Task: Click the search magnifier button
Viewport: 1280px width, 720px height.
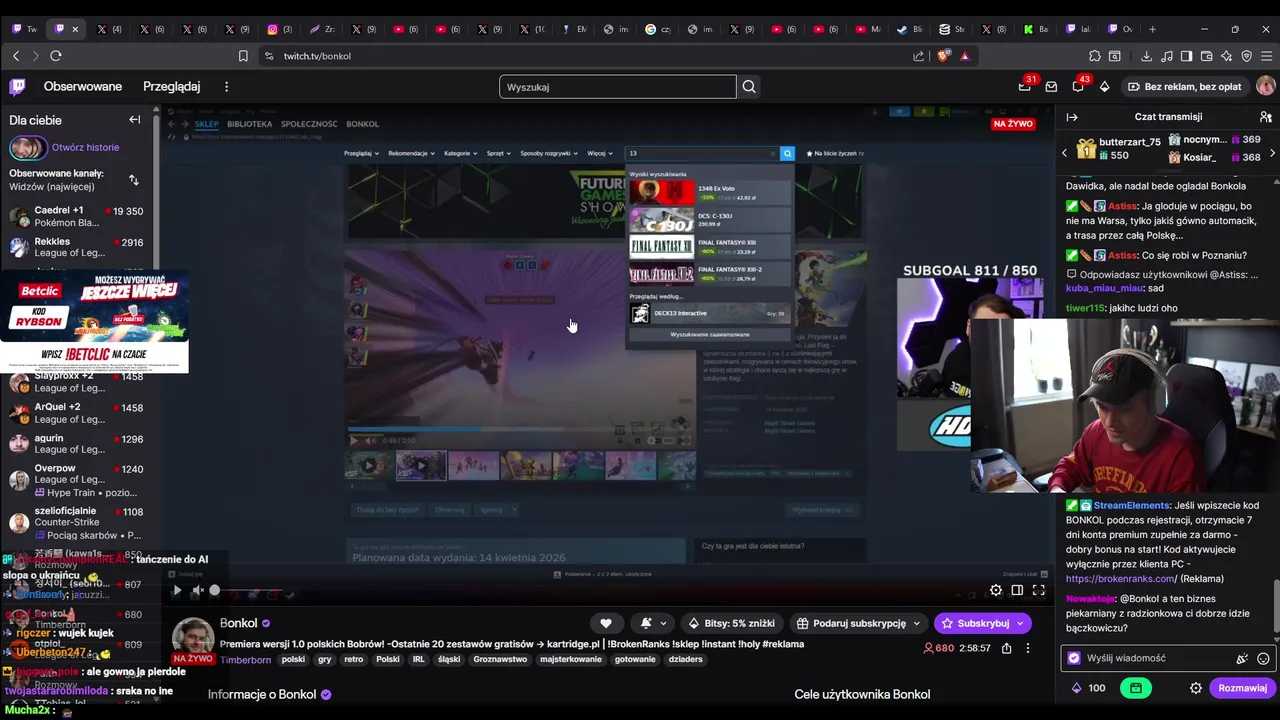Action: tap(748, 87)
